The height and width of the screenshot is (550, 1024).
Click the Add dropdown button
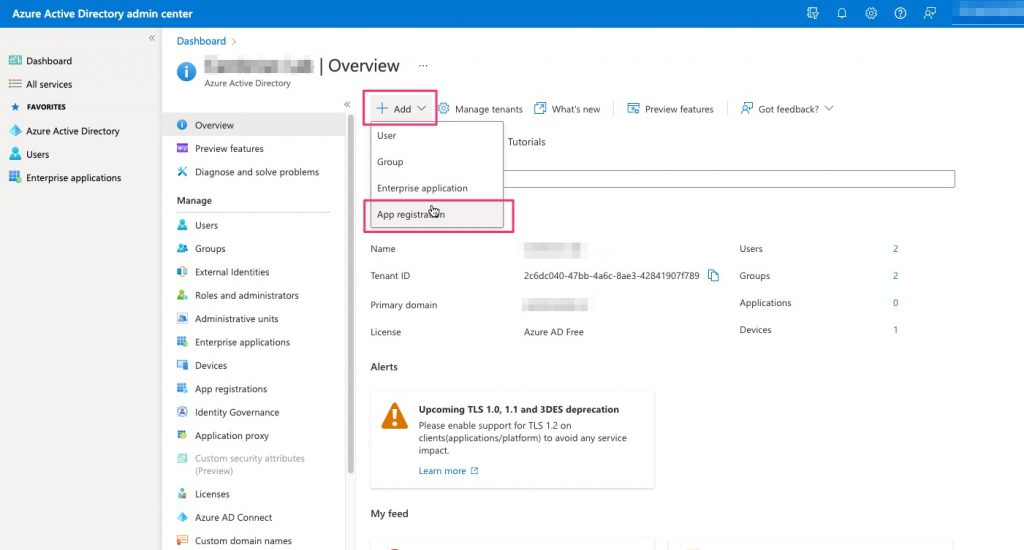click(400, 108)
